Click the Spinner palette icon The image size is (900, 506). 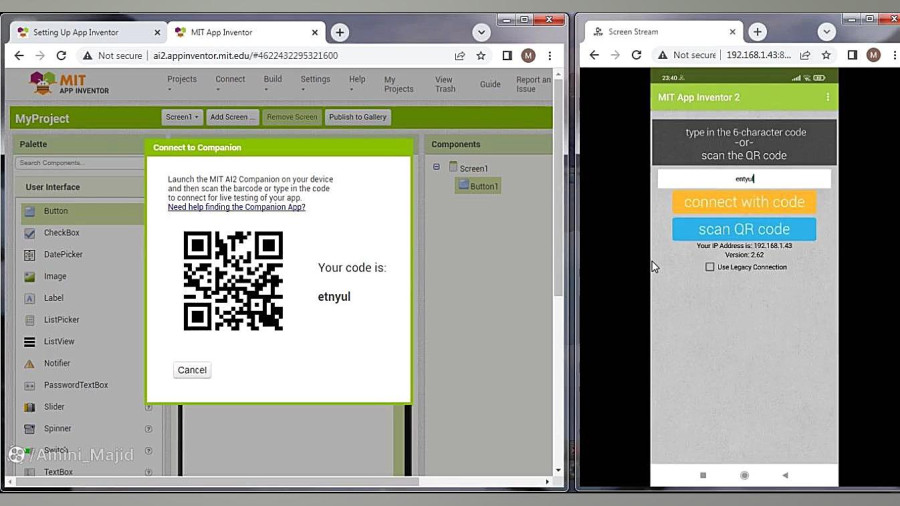(x=29, y=429)
